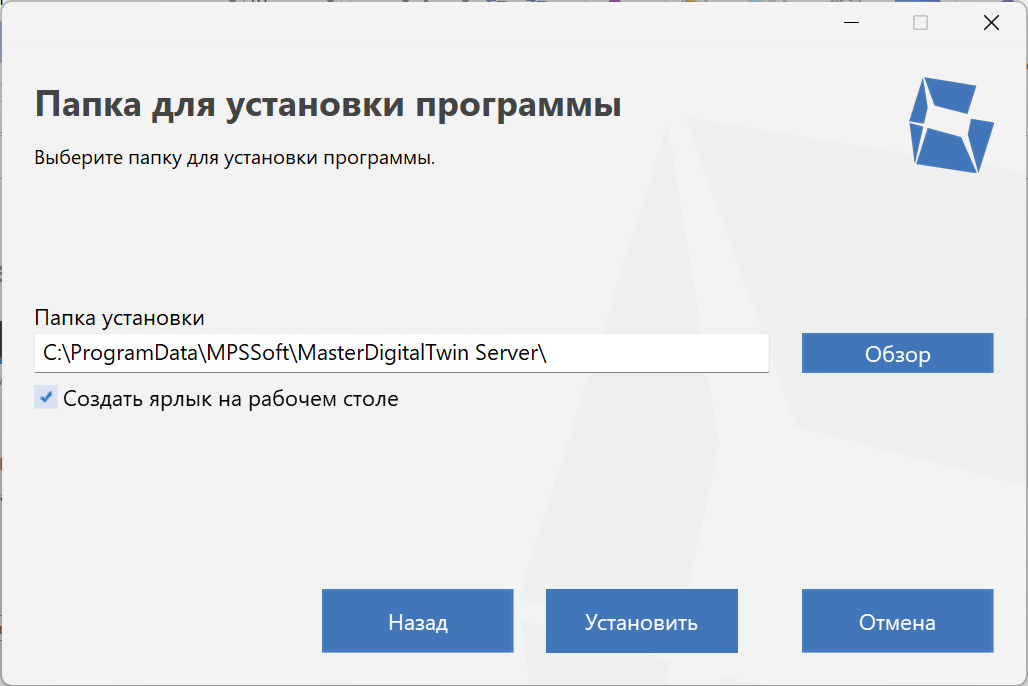Cancel installation with 'Отмена'
The width and height of the screenshot is (1028, 686).
pyautogui.click(x=896, y=620)
